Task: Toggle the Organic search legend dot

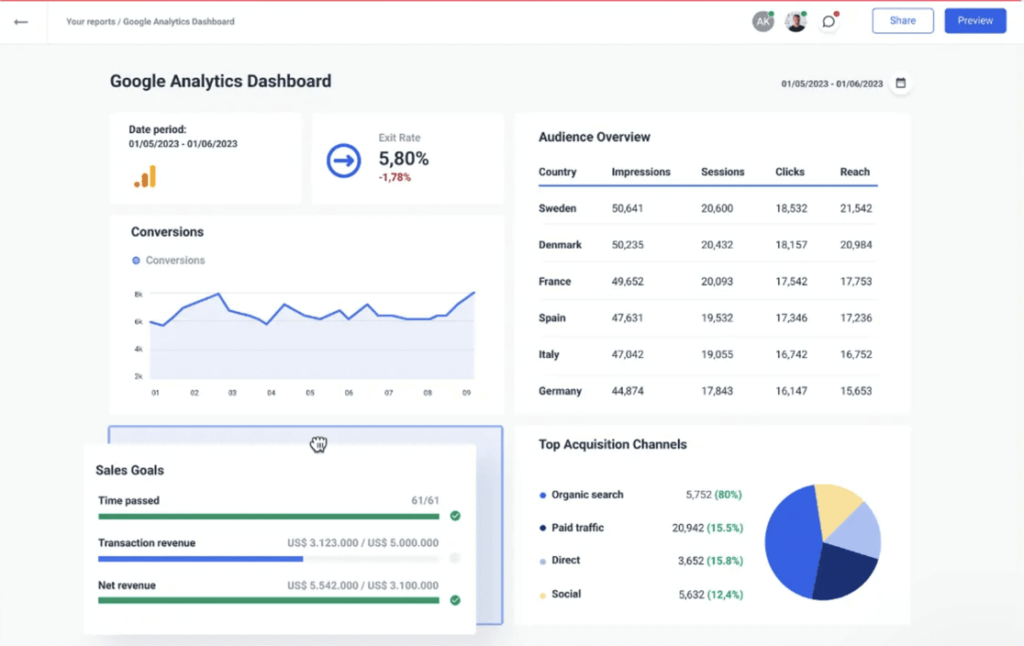Action: pos(542,494)
